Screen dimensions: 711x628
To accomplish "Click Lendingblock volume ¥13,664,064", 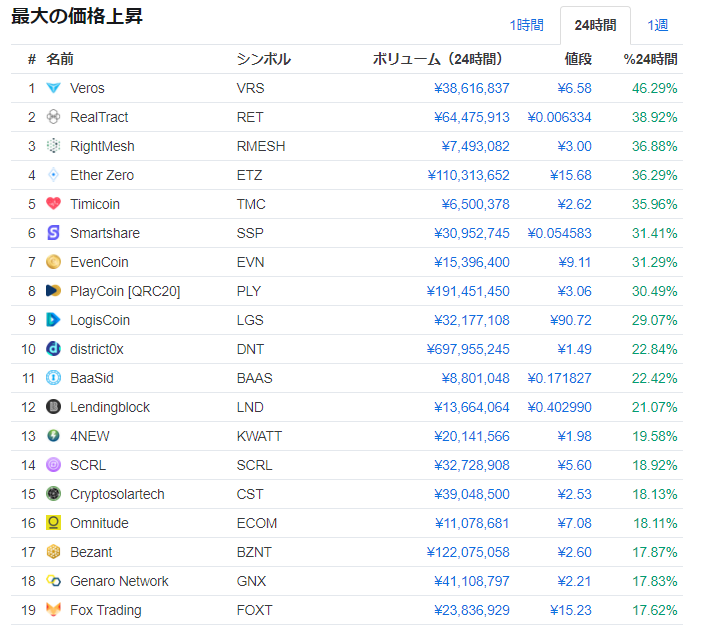I will pos(471,407).
